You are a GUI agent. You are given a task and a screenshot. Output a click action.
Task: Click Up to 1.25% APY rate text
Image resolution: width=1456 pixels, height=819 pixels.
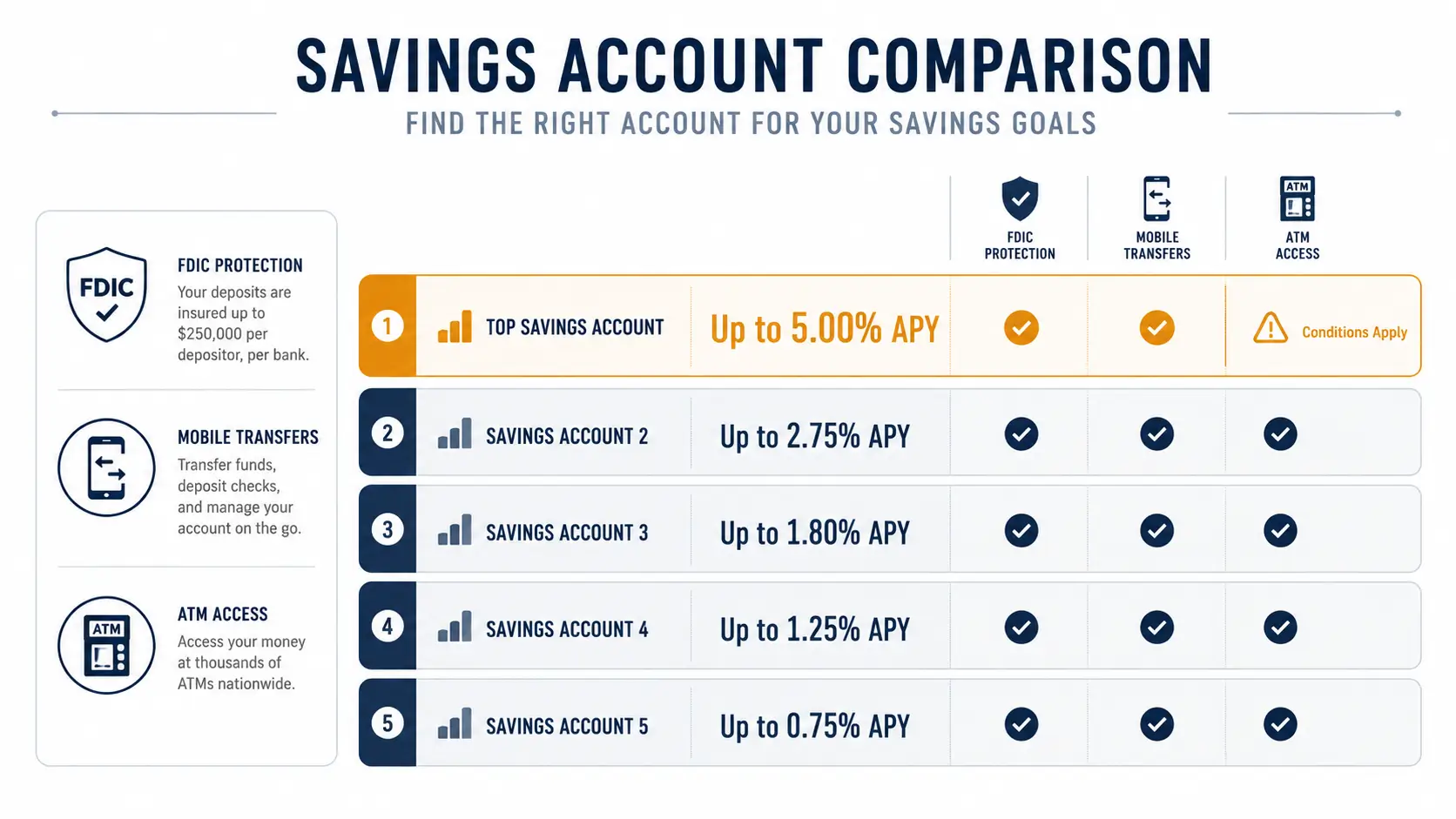(815, 629)
